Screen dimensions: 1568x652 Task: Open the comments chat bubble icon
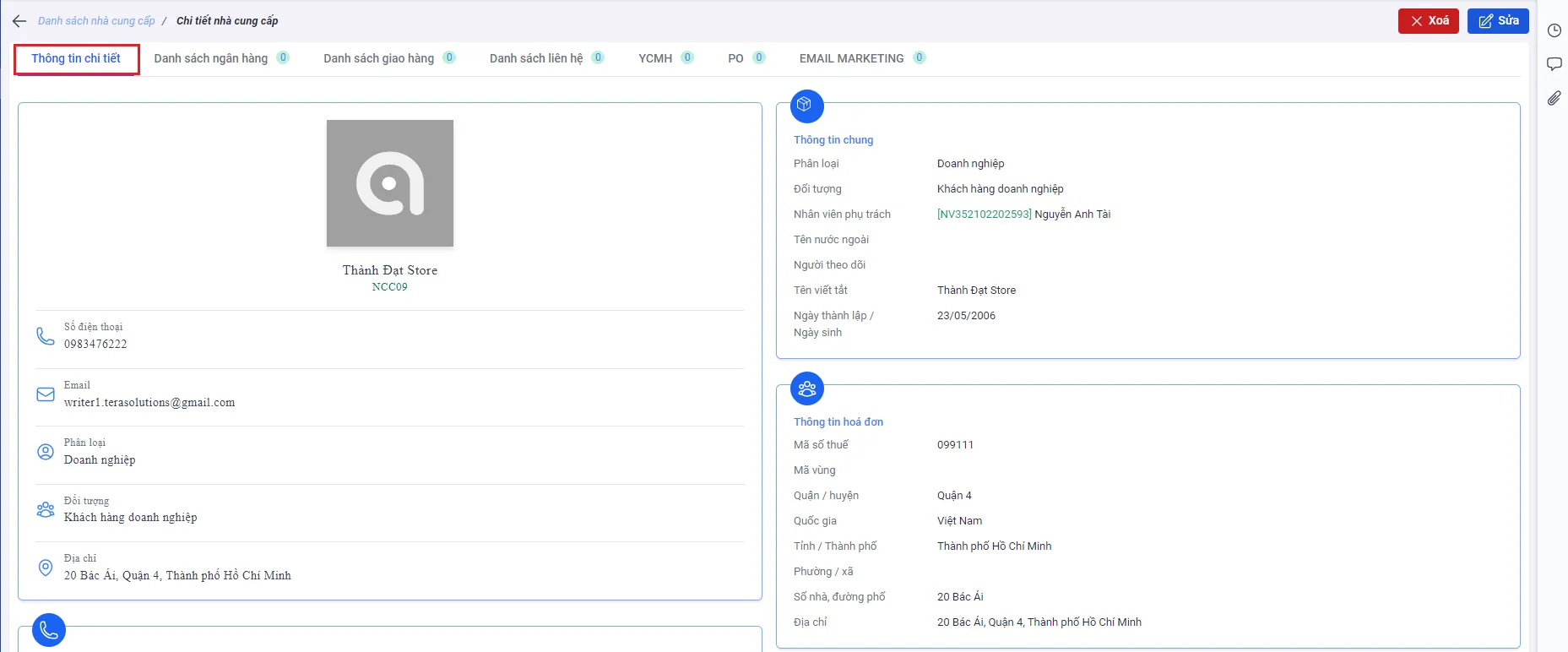coord(1554,64)
